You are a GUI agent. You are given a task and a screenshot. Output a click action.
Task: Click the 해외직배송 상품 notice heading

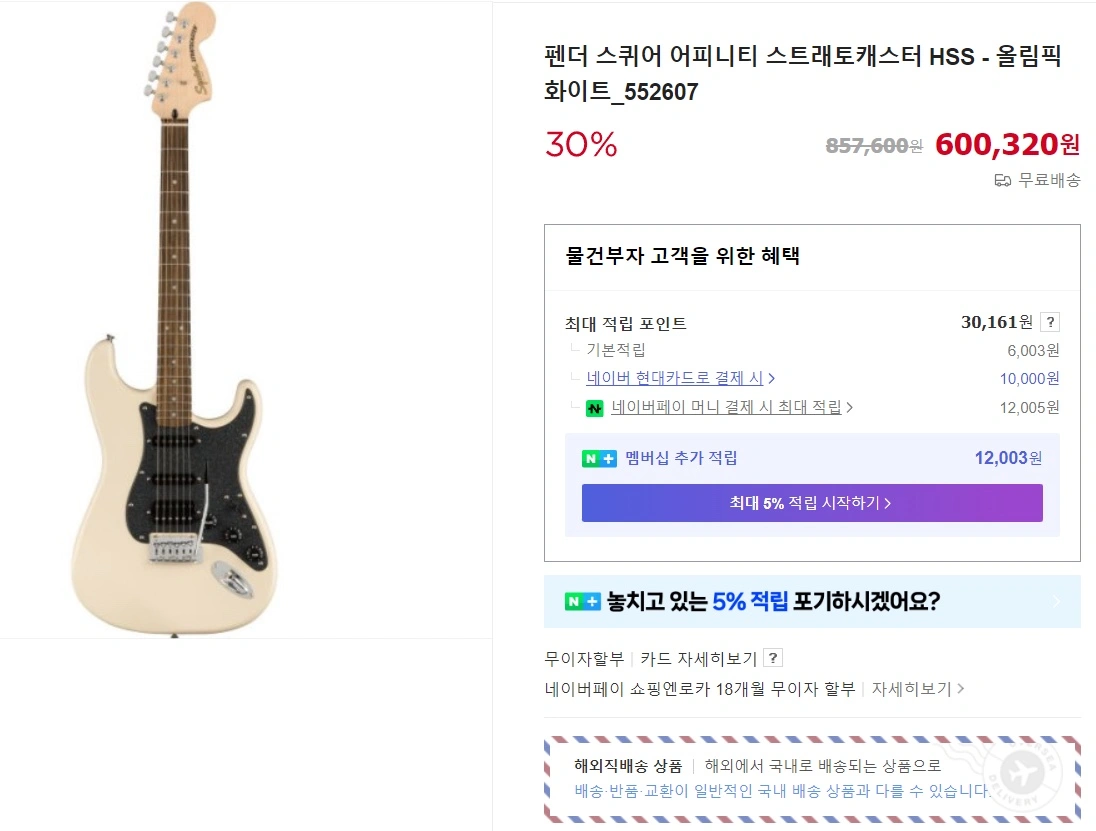628,766
